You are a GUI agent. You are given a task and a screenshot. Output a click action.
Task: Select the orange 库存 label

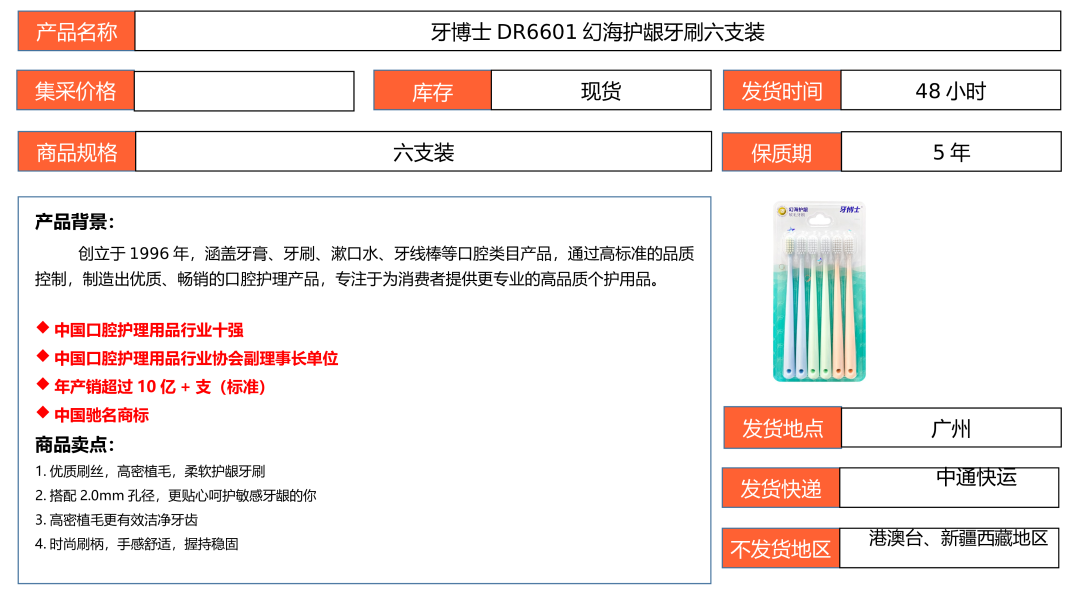[432, 91]
